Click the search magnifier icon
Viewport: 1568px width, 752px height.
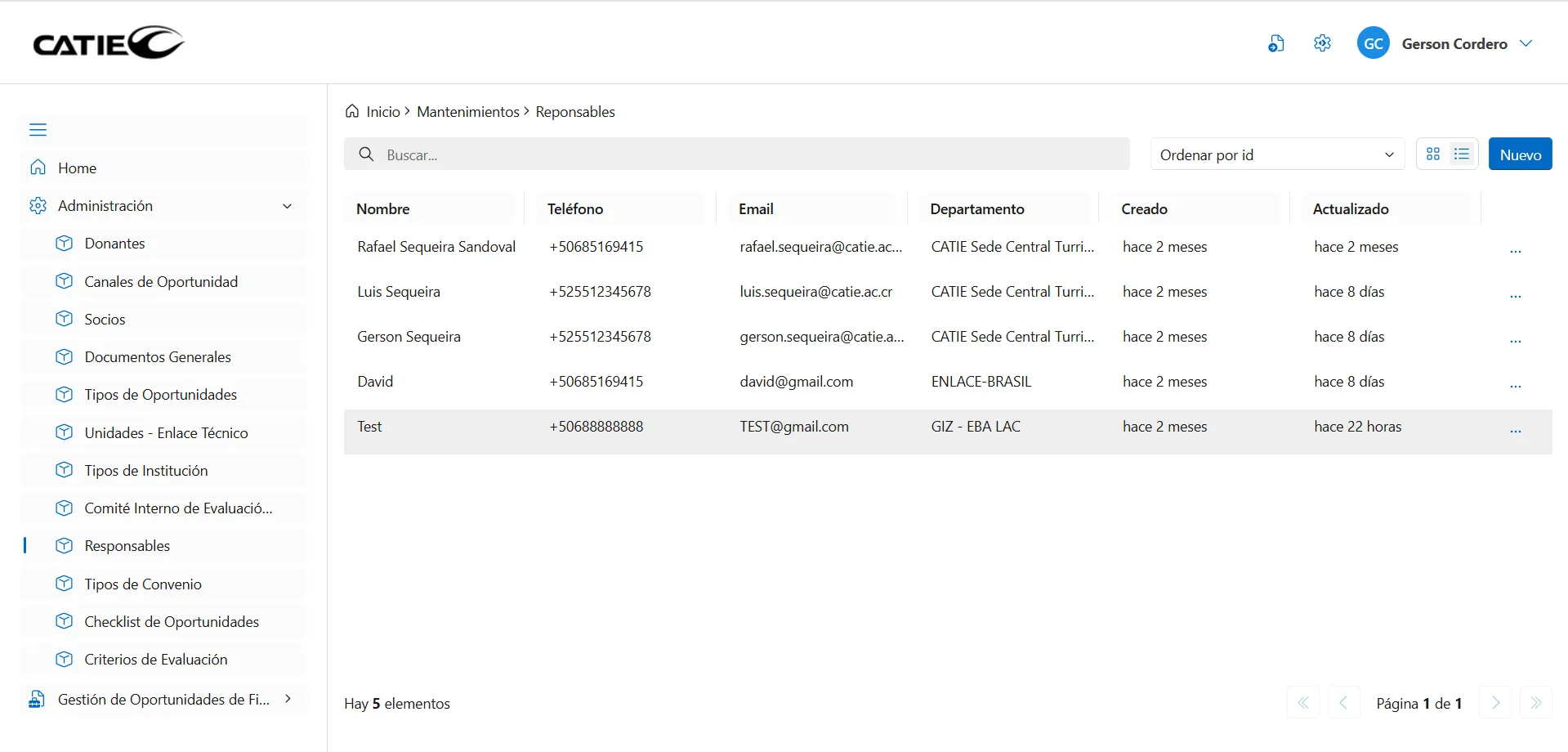tap(367, 154)
